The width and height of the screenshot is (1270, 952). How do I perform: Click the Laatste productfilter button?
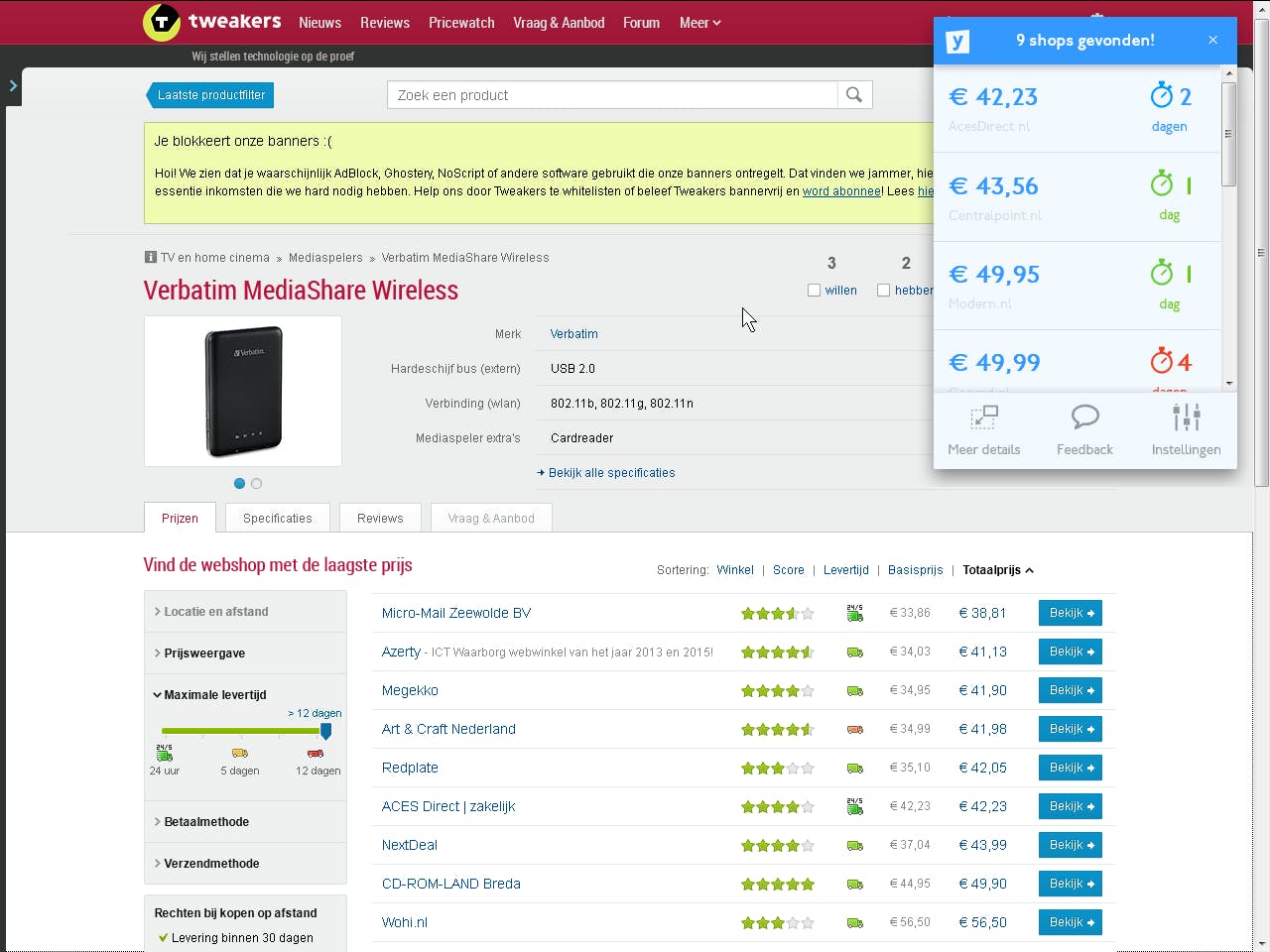click(x=210, y=95)
